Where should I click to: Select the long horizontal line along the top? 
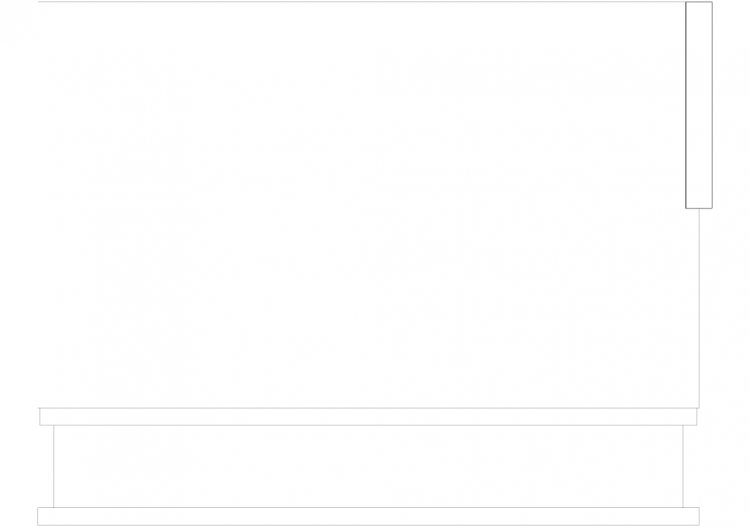tap(362, 2)
